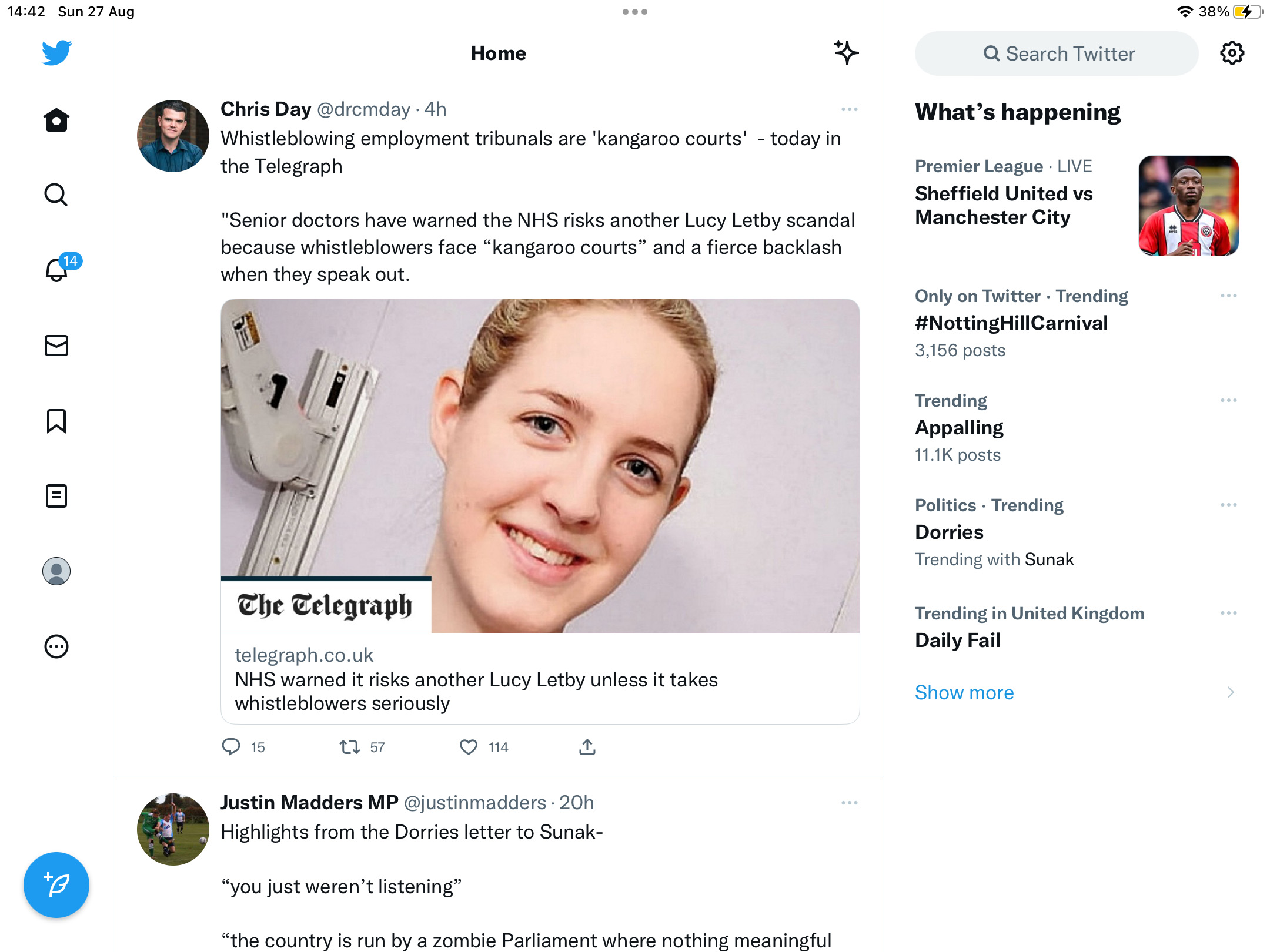Open options for Dorries trend
The image size is (1270, 952).
coord(1229,505)
